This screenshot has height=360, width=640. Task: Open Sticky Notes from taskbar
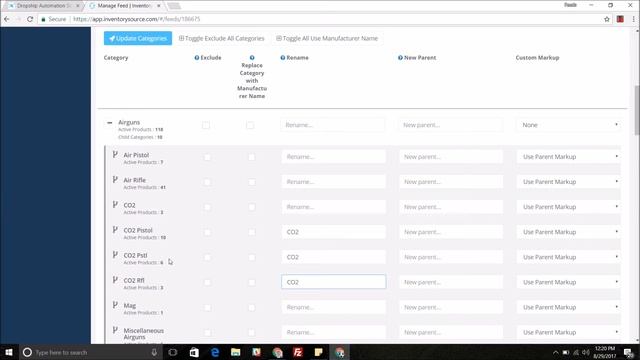click(319, 352)
